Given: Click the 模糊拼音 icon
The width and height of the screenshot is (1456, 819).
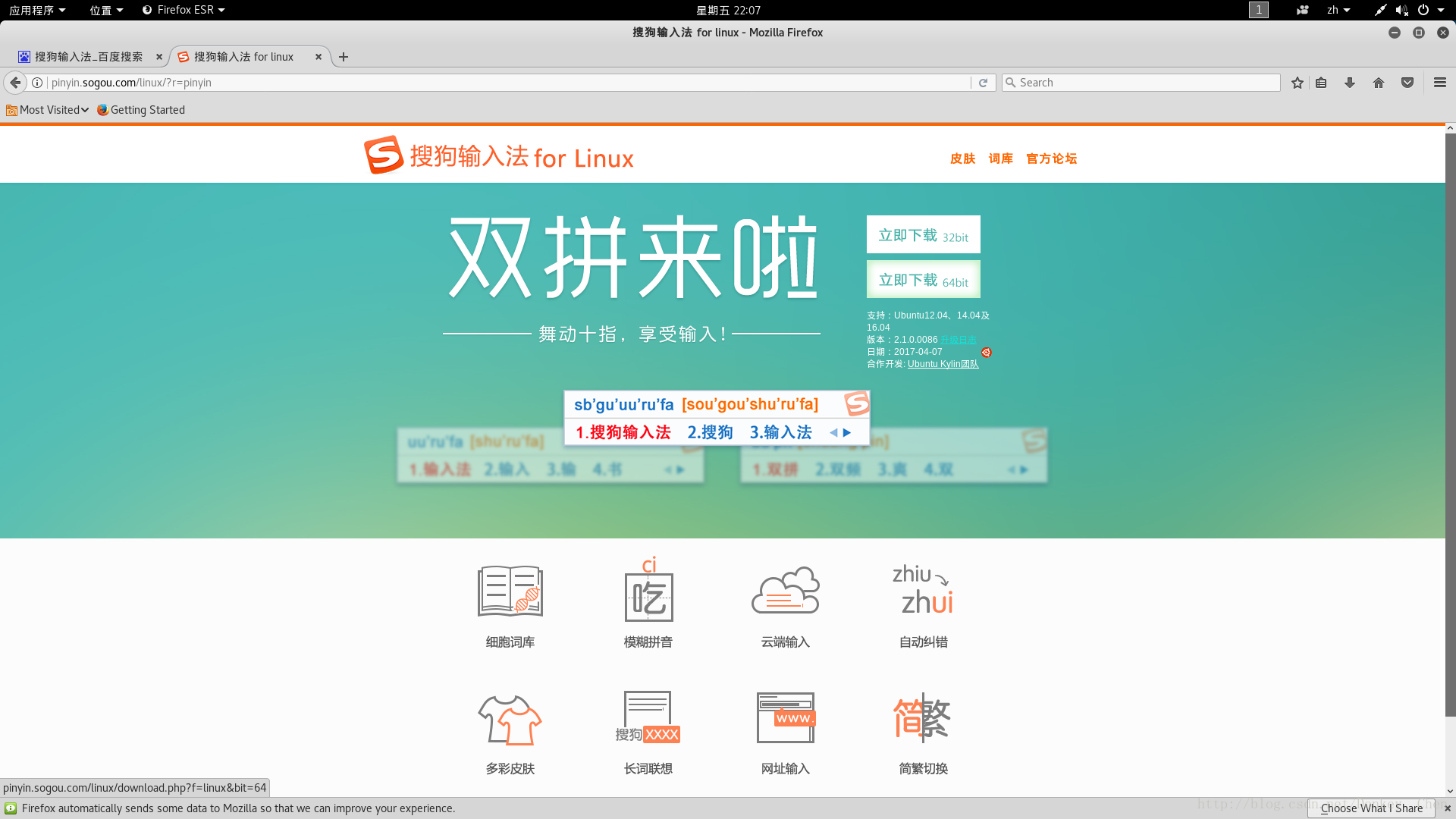Looking at the screenshot, I should pyautogui.click(x=648, y=589).
